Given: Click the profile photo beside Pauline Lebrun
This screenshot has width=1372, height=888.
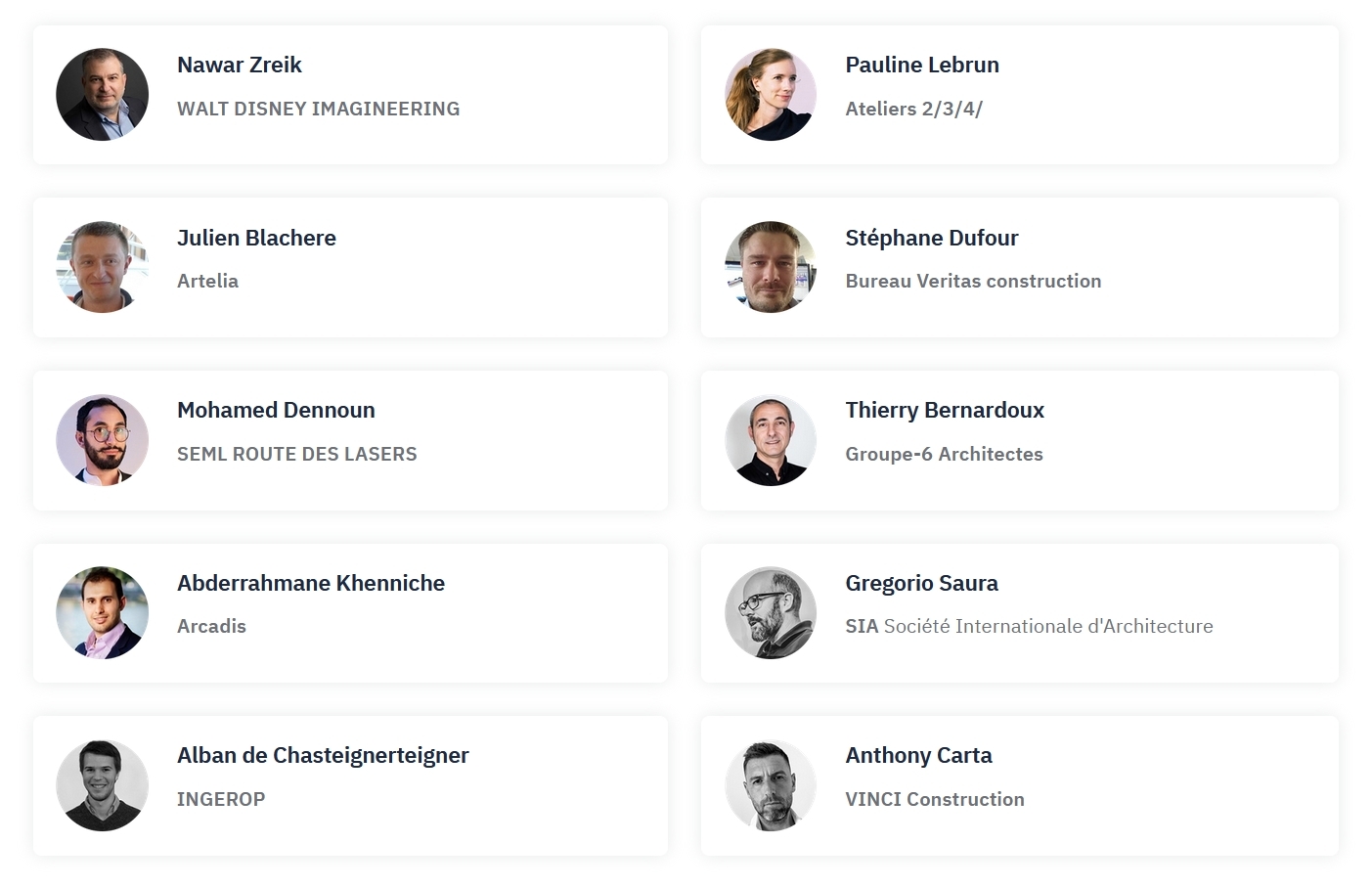Looking at the screenshot, I should (771, 95).
